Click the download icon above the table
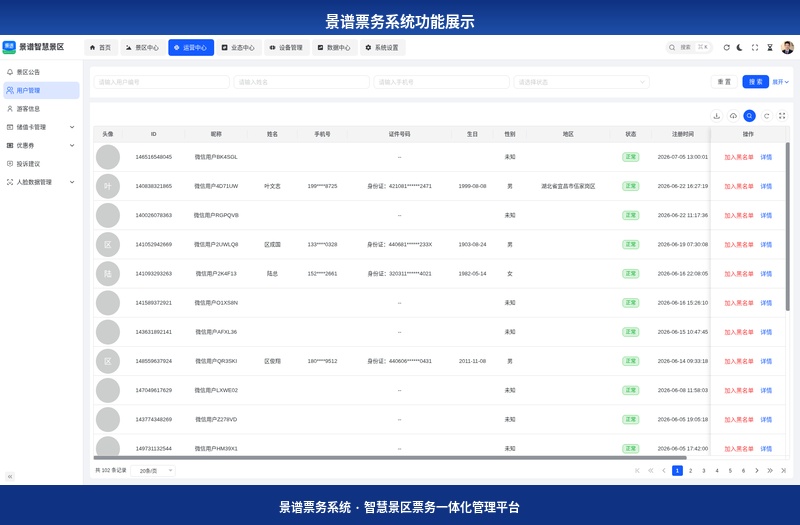Image resolution: width=800 pixels, height=525 pixels. coord(716,116)
